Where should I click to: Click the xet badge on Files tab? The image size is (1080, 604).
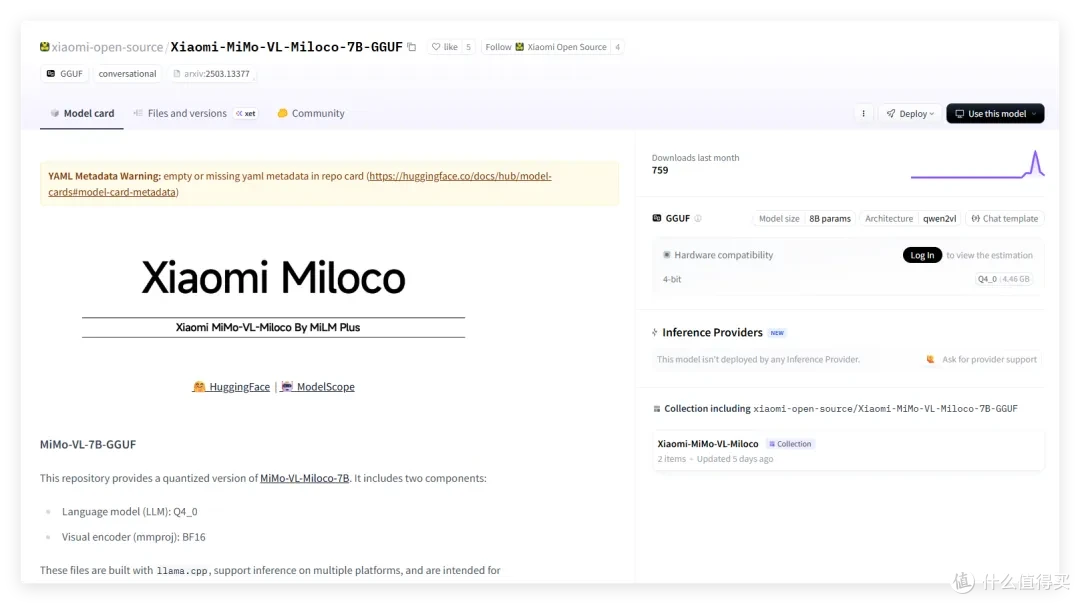[246, 114]
